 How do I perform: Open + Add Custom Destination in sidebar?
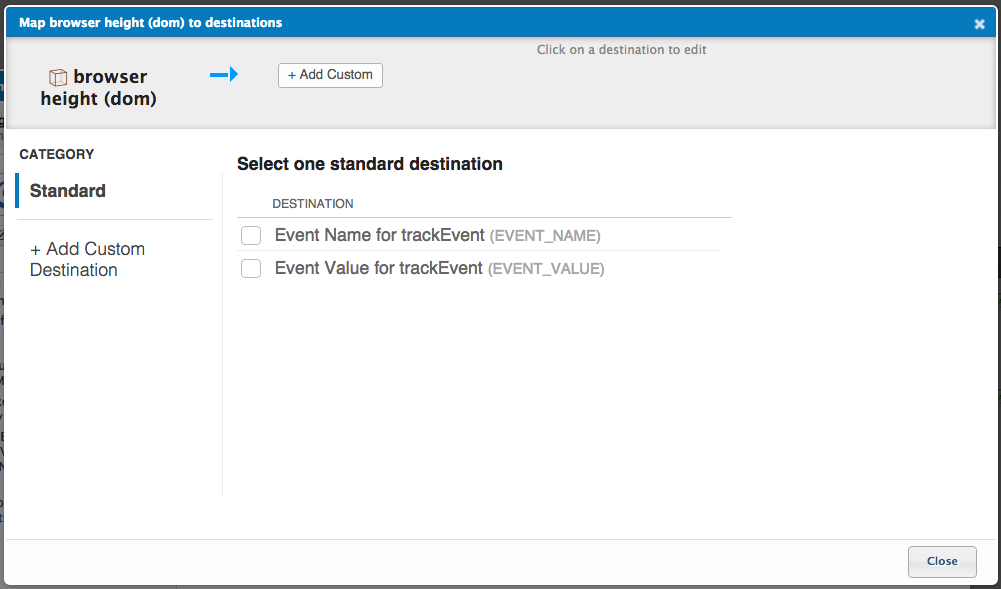(87, 259)
